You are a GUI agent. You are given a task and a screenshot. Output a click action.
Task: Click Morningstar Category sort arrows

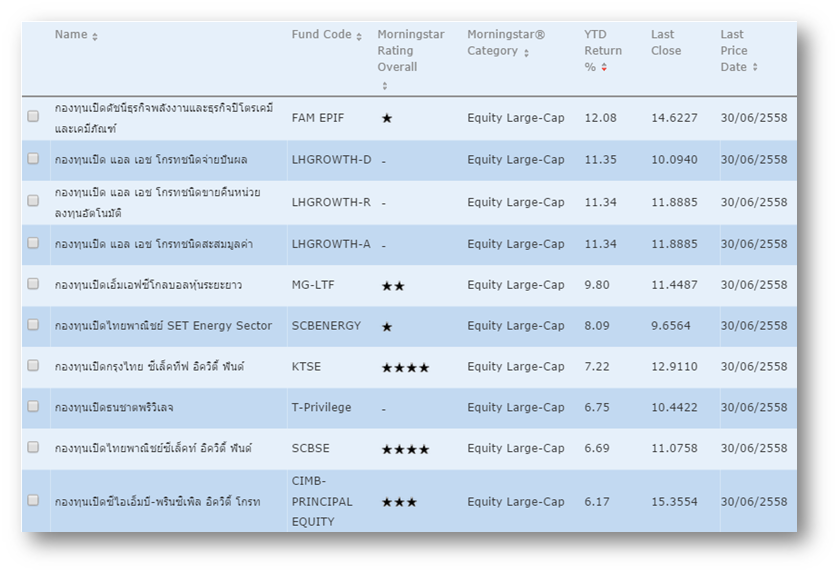(x=526, y=53)
